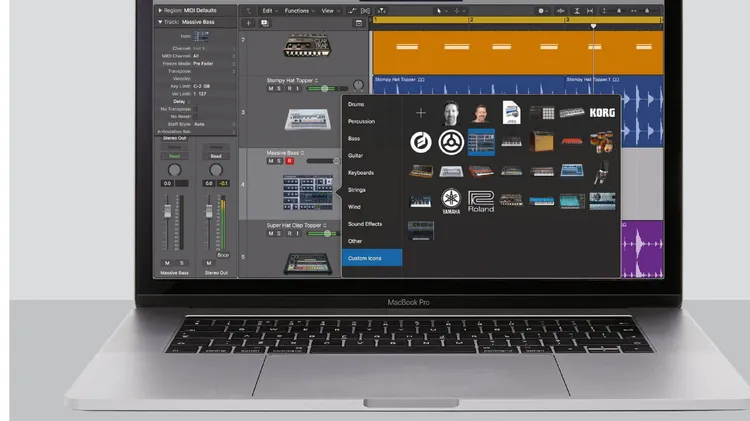Enable the No Transpose checkbox

(x=196, y=109)
